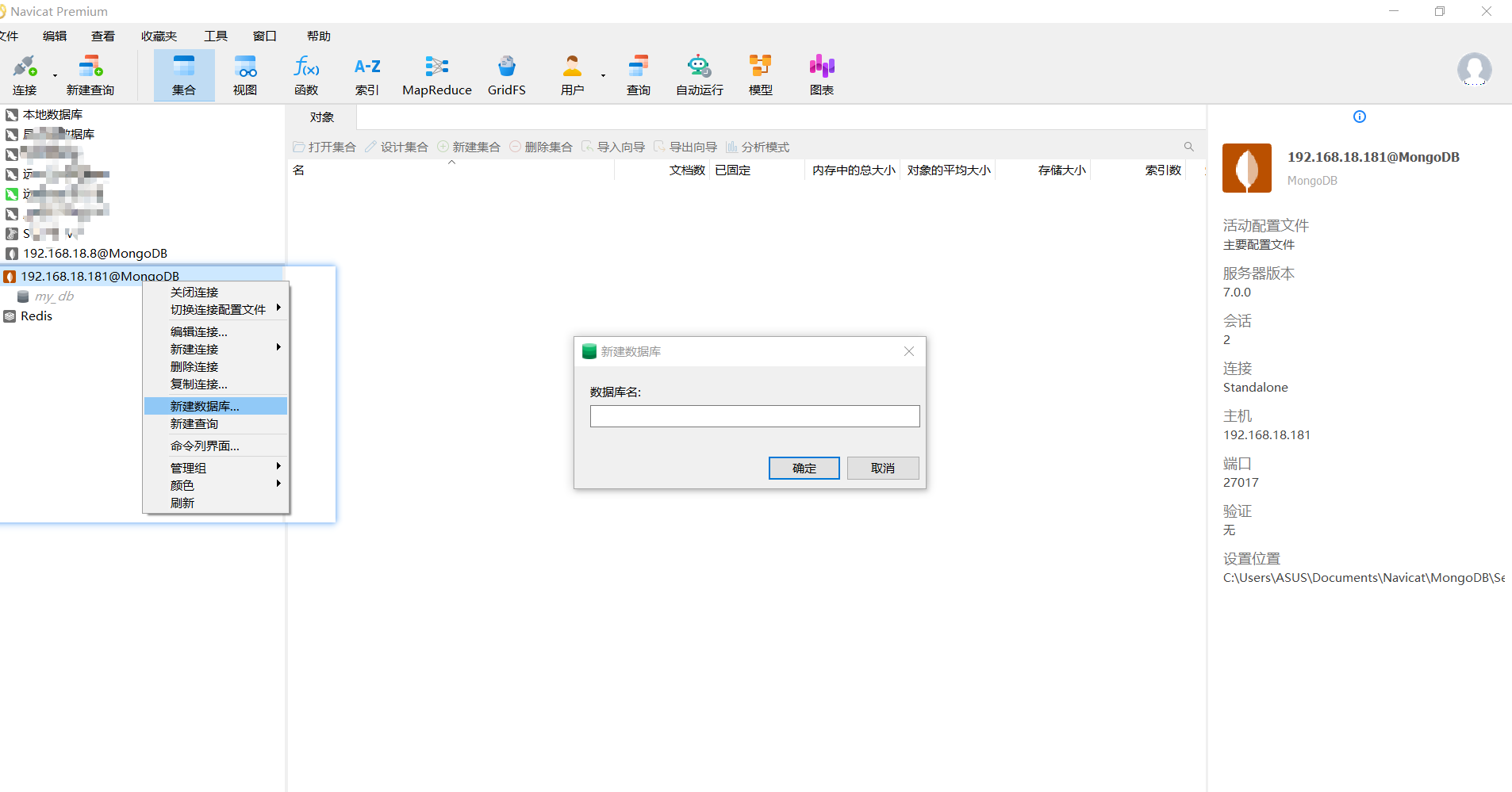
Task: Switch to Analysis Mode (分析模式)
Action: pyautogui.click(x=758, y=147)
